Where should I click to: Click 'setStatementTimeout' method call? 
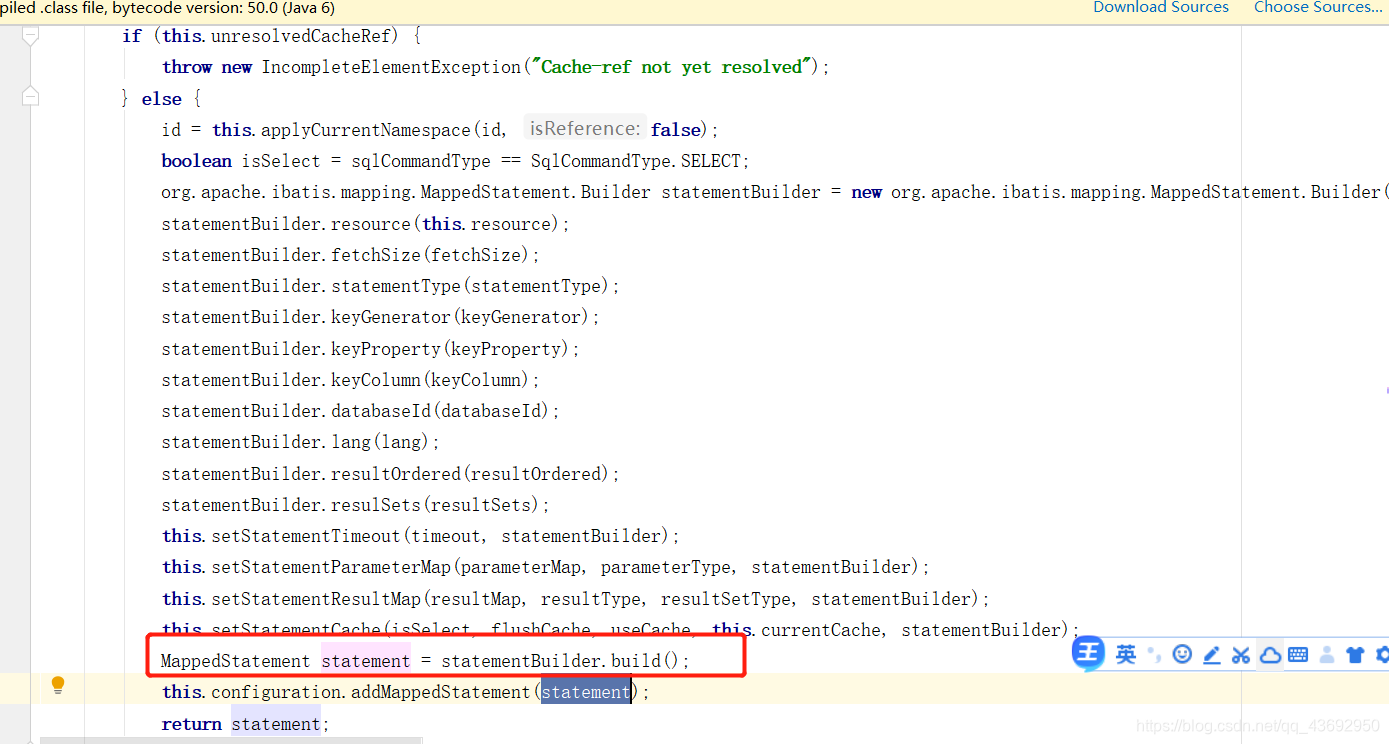pyautogui.click(x=306, y=536)
